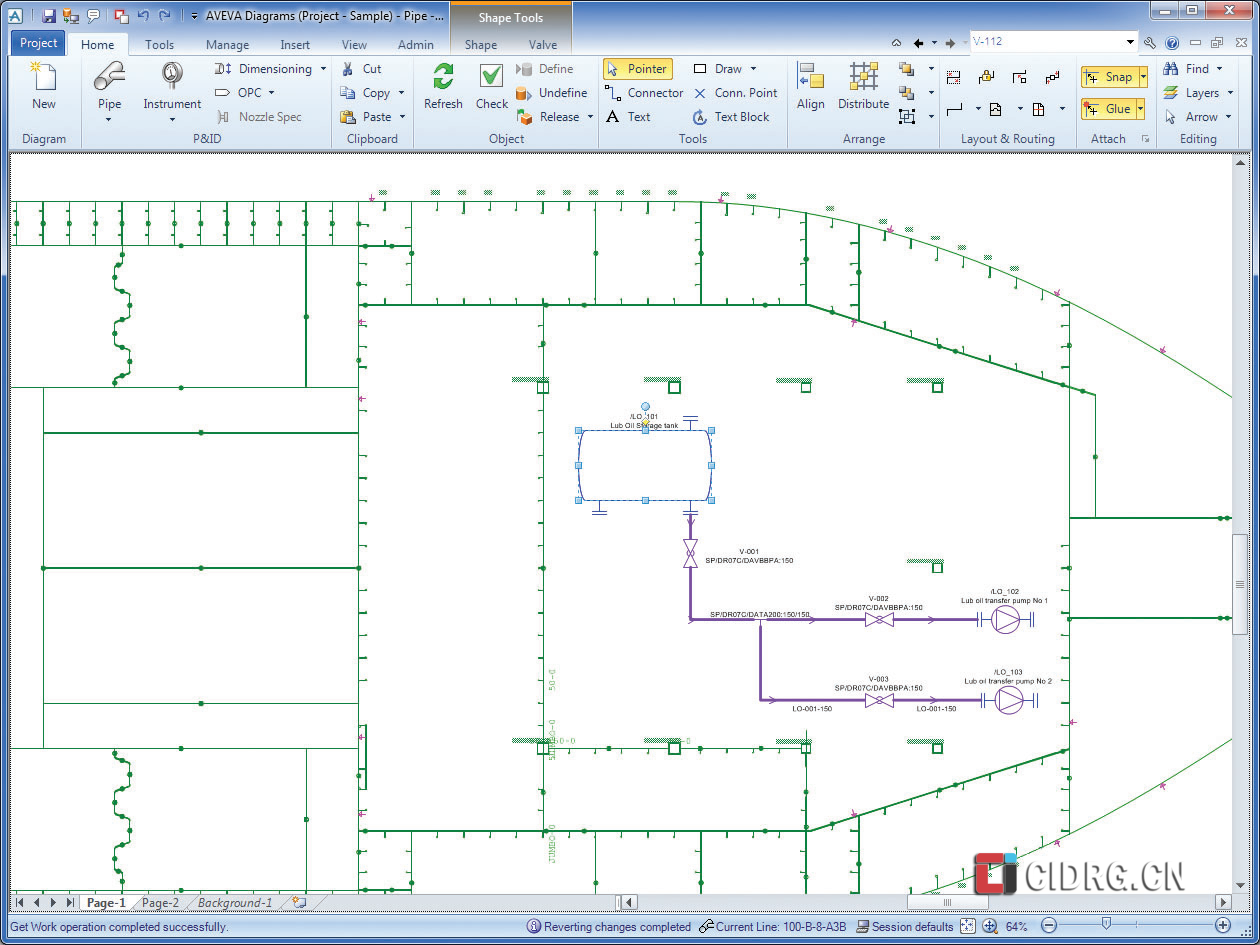Viewport: 1260px width, 945px height.
Task: Open the Project tab
Action: [x=38, y=43]
